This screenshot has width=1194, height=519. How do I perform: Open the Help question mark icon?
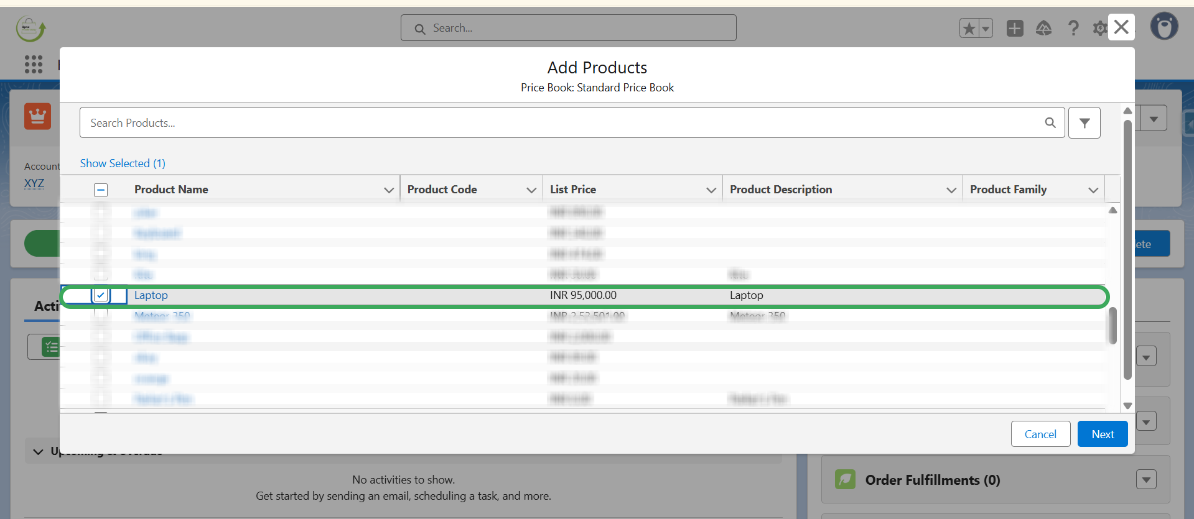pyautogui.click(x=1073, y=29)
